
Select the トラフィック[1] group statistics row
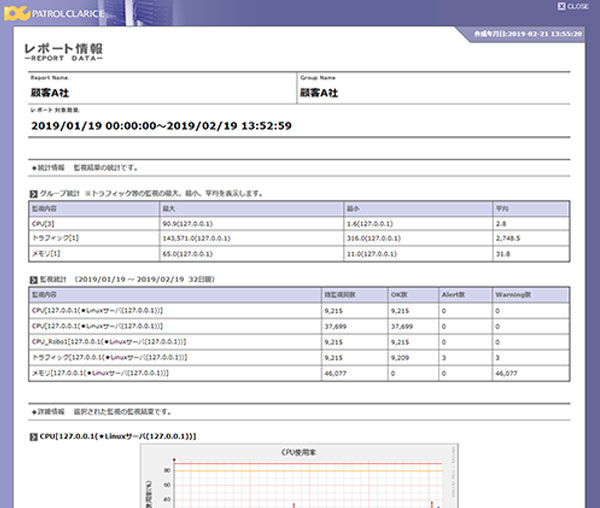pyautogui.click(x=299, y=238)
